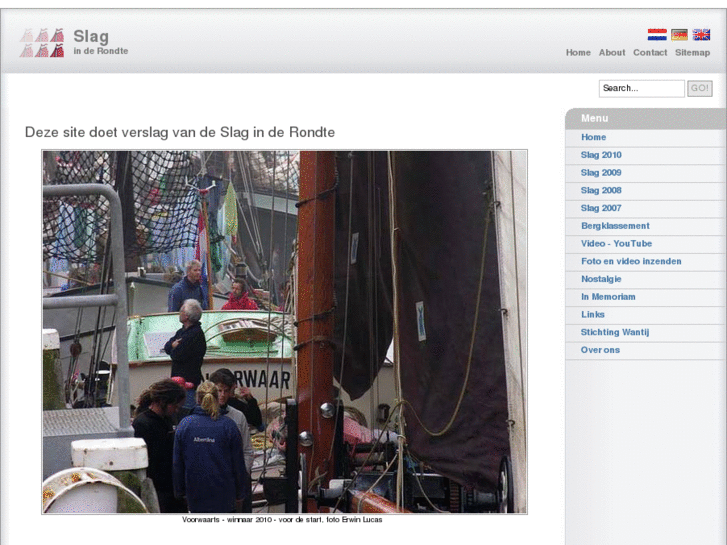Switch site language to Dutch flag
Screen dimensions: 727x545
coord(657,35)
